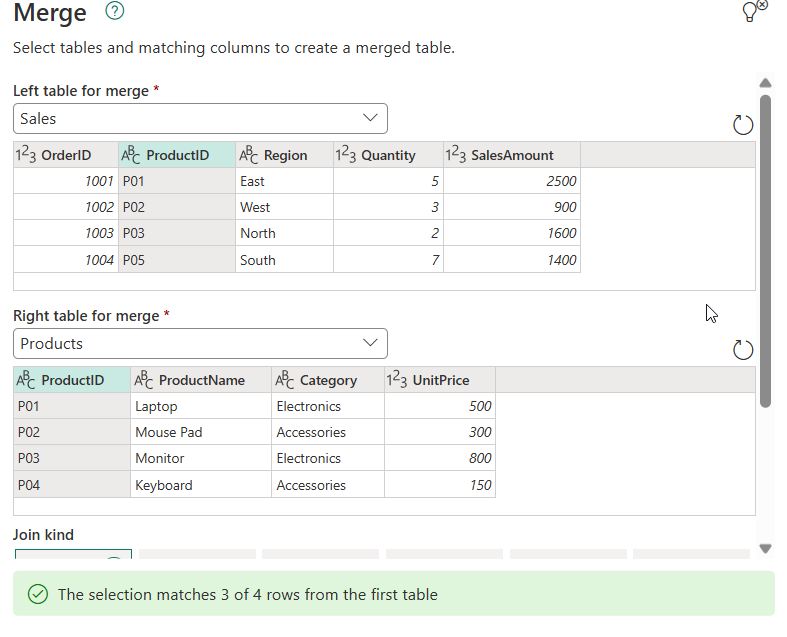Click the Quantity 7 cell
The image size is (787, 637).
pyautogui.click(x=388, y=260)
